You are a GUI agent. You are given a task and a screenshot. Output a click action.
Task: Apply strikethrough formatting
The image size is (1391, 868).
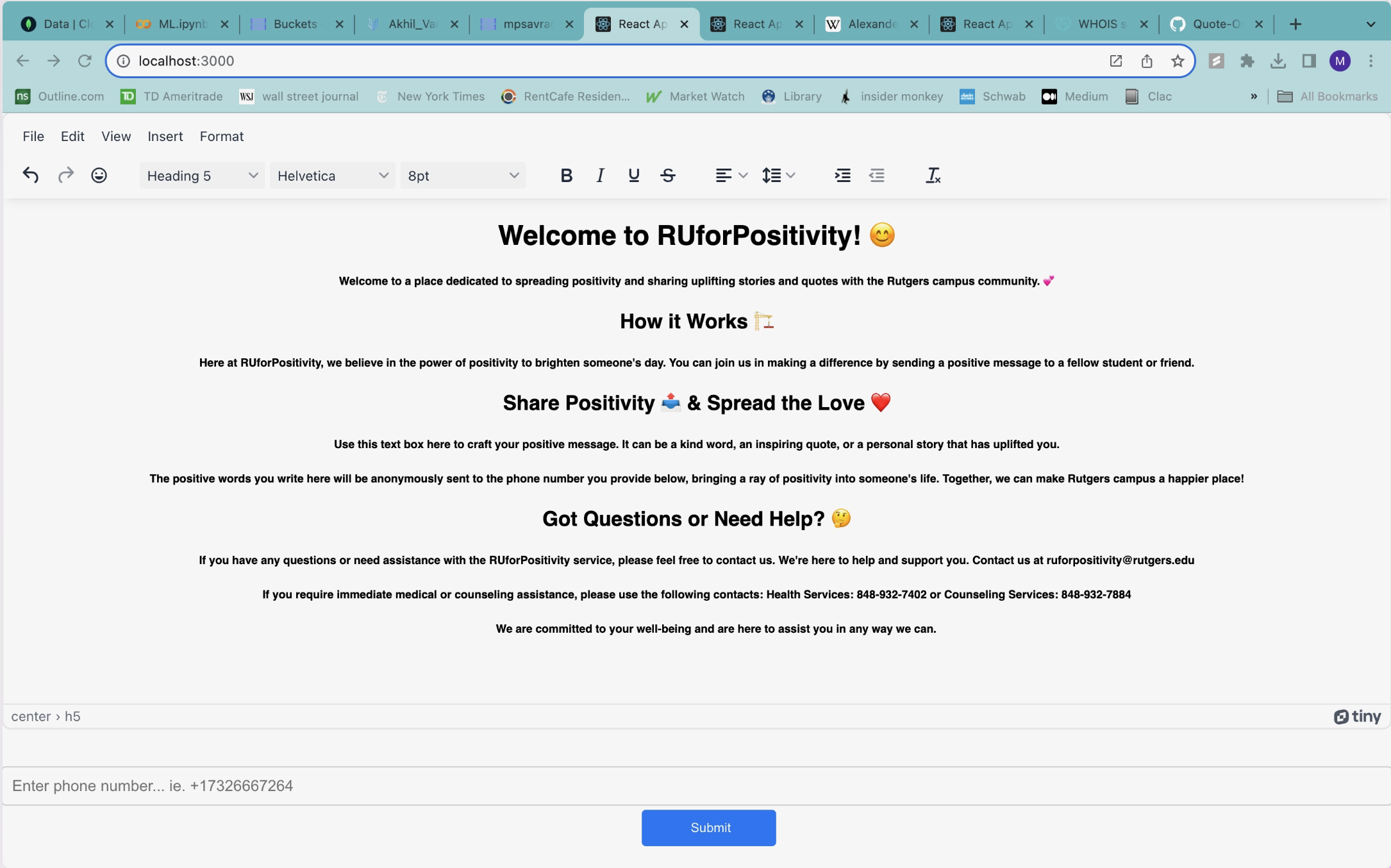(x=667, y=175)
